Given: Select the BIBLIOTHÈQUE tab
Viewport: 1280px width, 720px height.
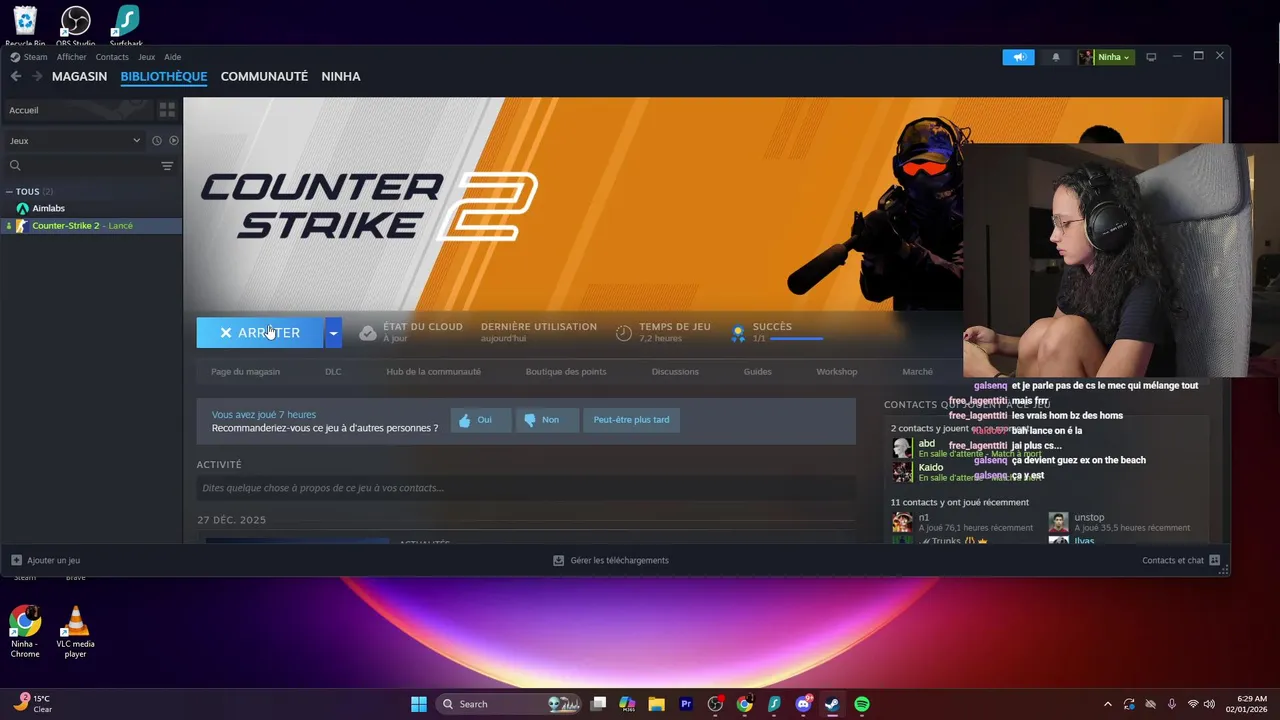Looking at the screenshot, I should (164, 76).
